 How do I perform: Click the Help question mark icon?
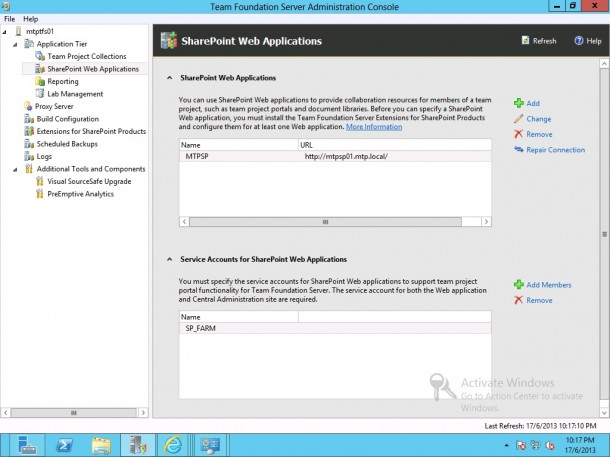point(579,40)
